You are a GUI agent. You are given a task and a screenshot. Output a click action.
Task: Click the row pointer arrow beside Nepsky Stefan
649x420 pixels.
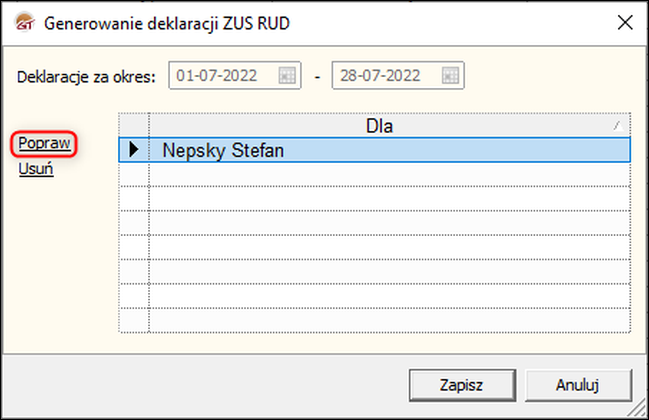pyautogui.click(x=134, y=149)
